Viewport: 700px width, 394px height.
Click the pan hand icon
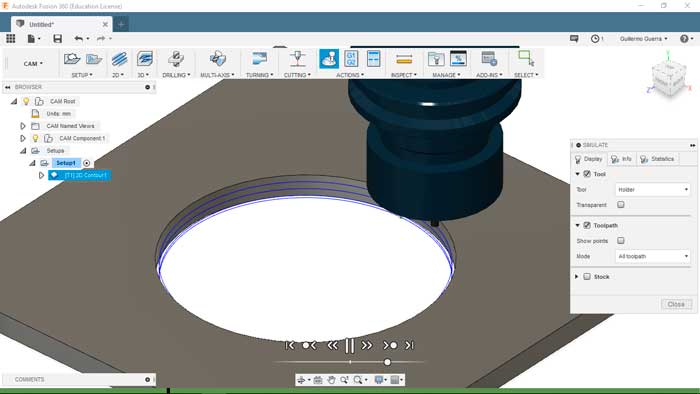coord(331,380)
